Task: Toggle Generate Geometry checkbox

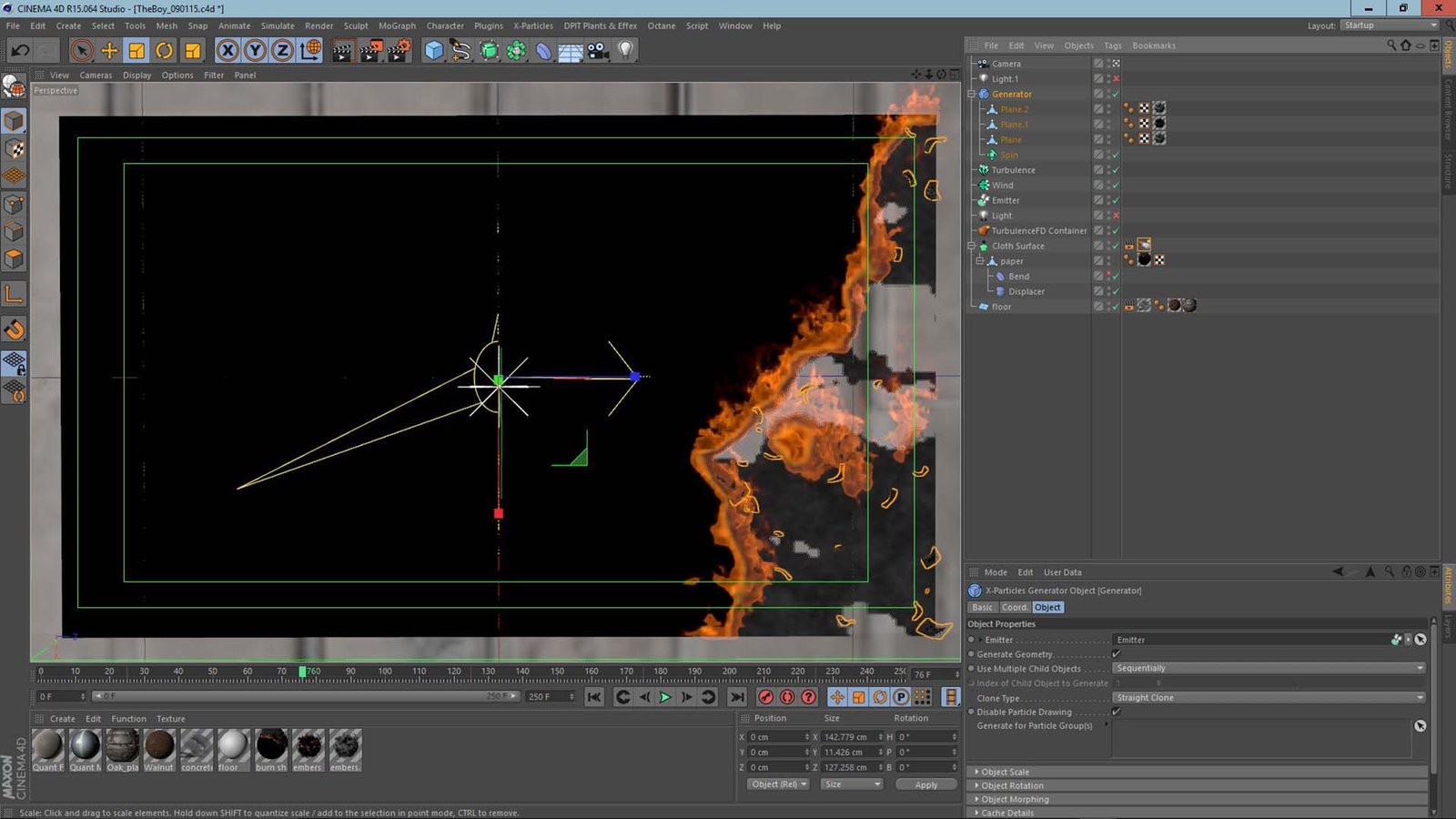Action: [1117, 654]
